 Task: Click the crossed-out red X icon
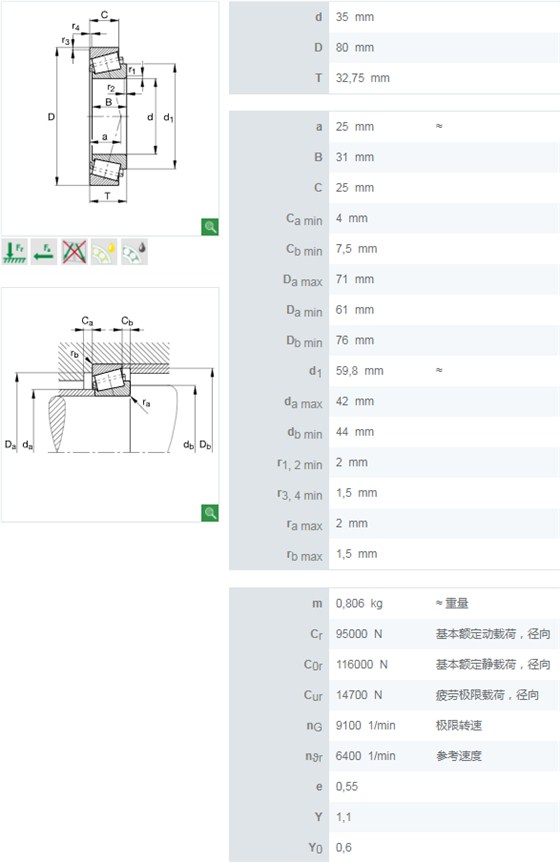tap(74, 252)
